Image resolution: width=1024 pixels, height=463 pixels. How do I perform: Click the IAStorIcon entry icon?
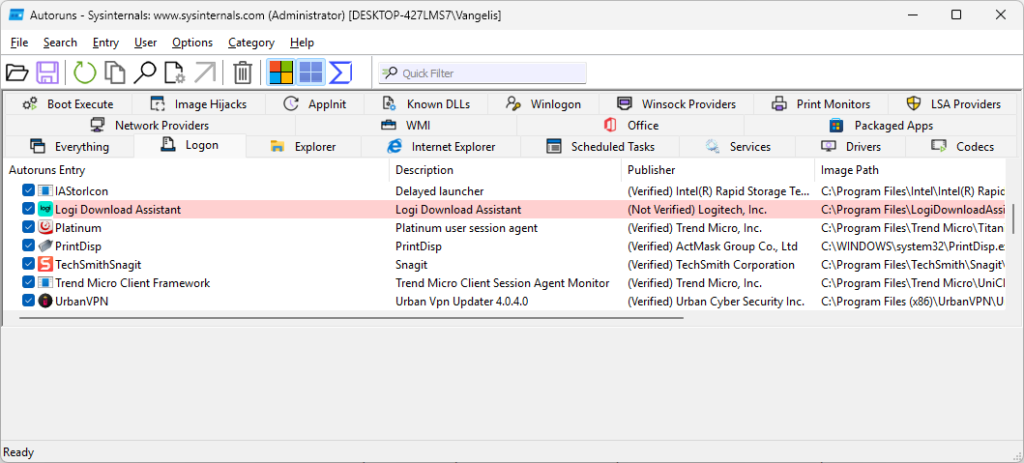click(x=45, y=191)
